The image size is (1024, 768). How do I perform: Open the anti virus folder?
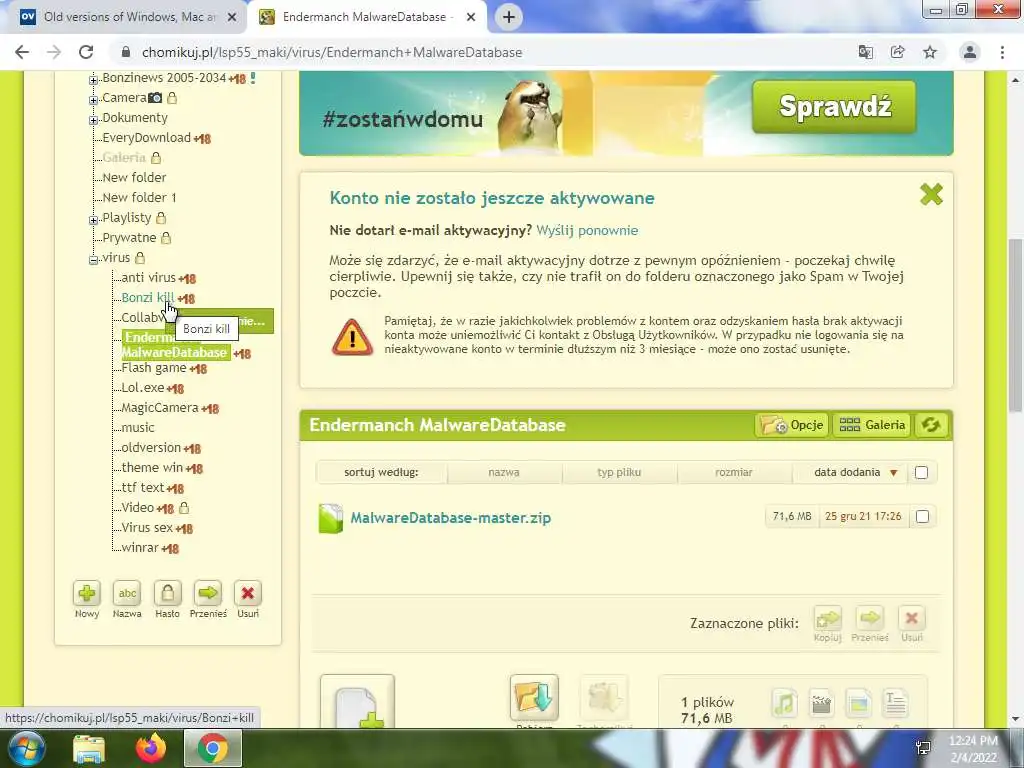coord(148,278)
